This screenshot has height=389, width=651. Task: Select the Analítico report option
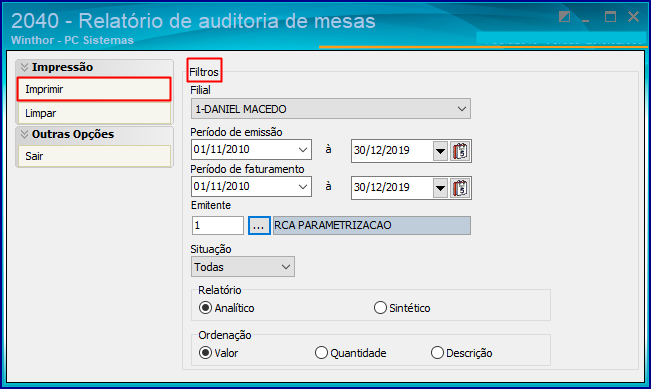[227, 308]
